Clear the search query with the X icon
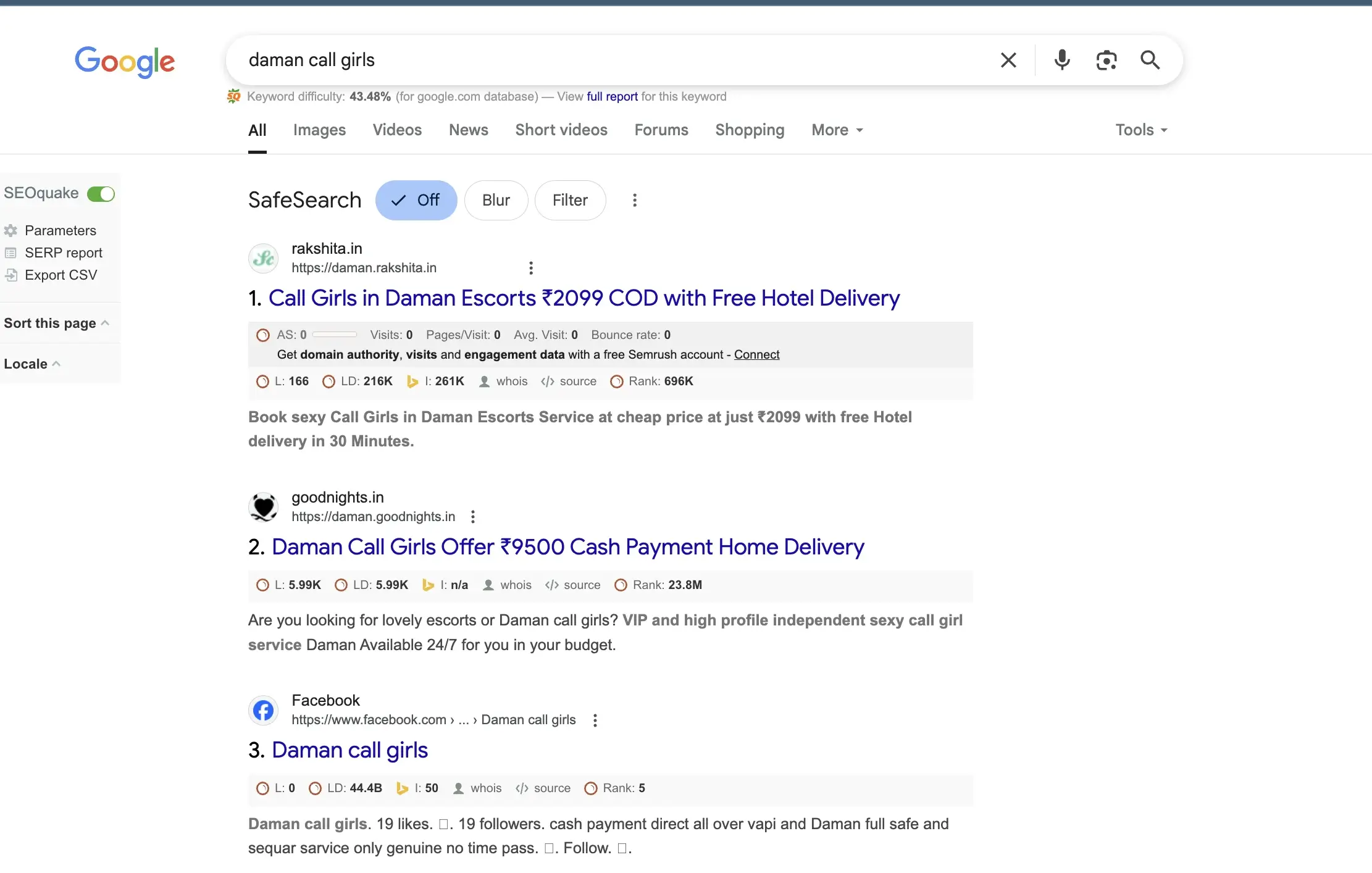1372x873 pixels. click(1008, 59)
